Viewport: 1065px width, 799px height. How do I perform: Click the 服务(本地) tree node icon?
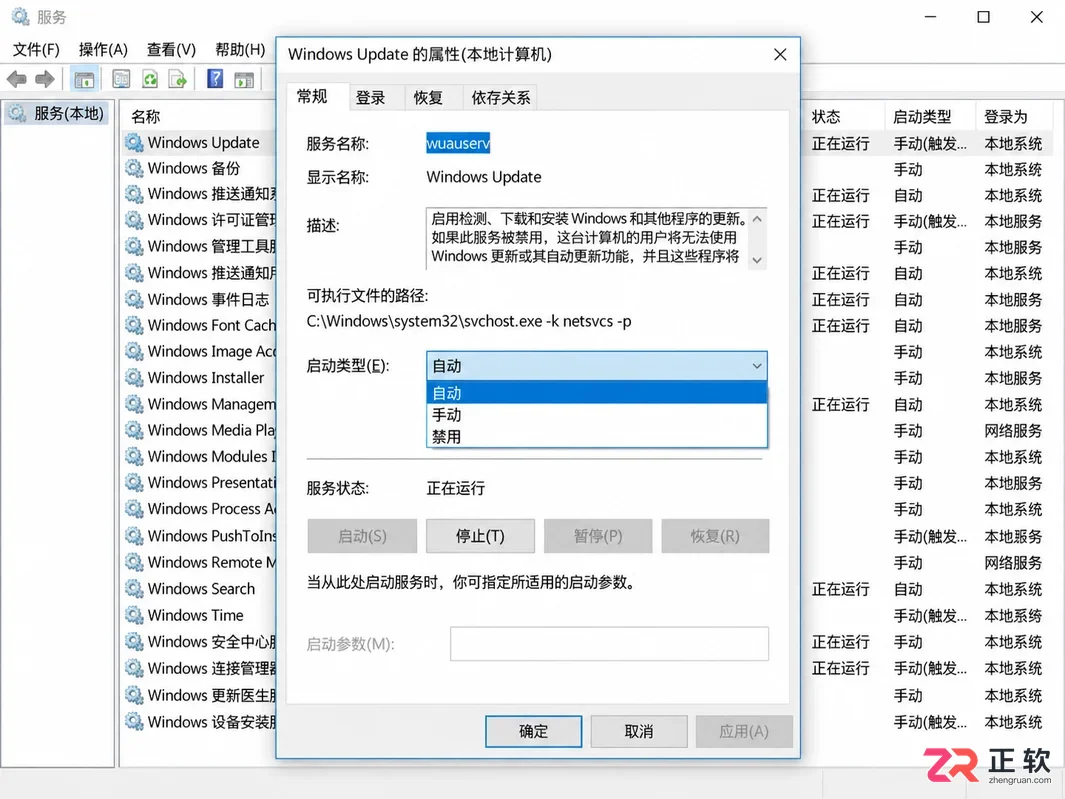(x=18, y=113)
